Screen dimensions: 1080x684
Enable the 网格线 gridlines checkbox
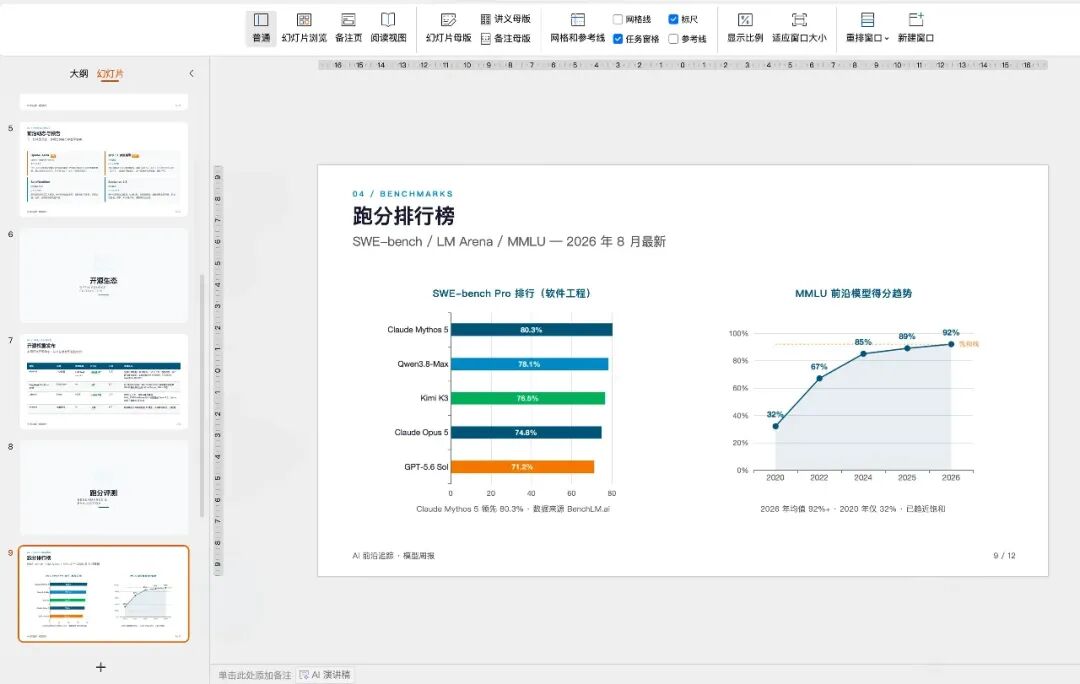[618, 19]
